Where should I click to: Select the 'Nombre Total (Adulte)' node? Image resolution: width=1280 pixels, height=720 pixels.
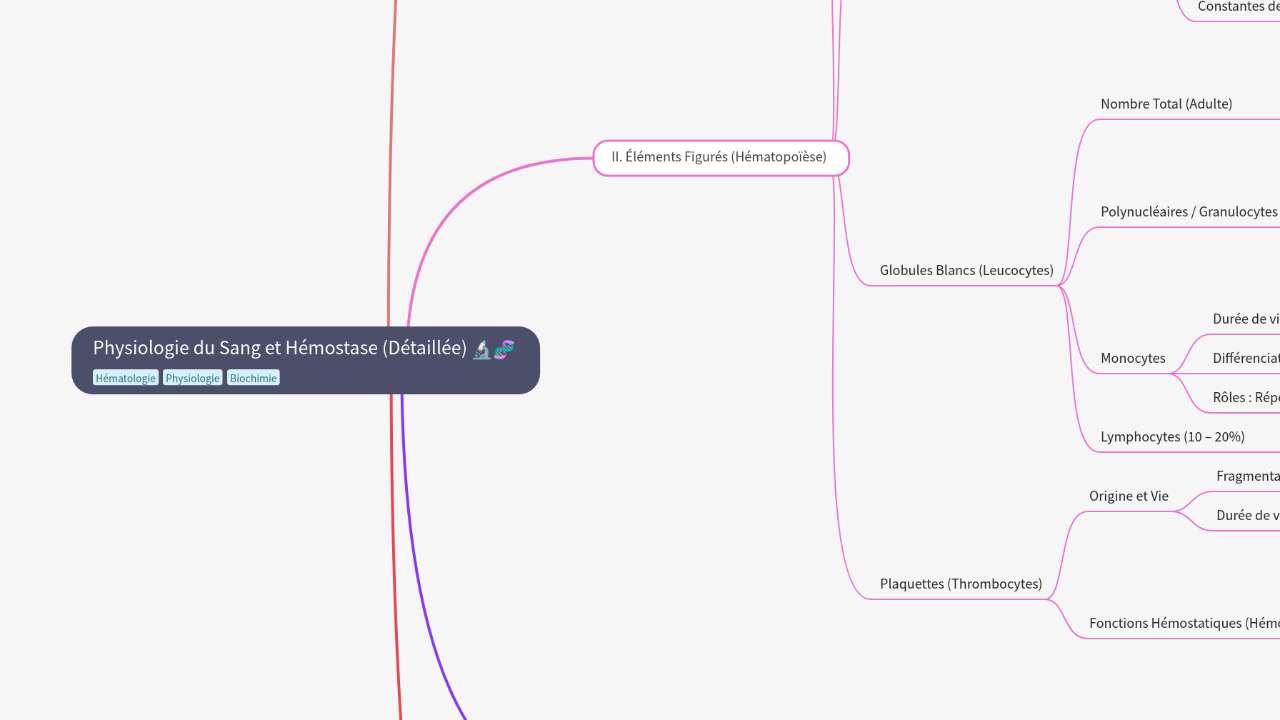(x=1166, y=103)
